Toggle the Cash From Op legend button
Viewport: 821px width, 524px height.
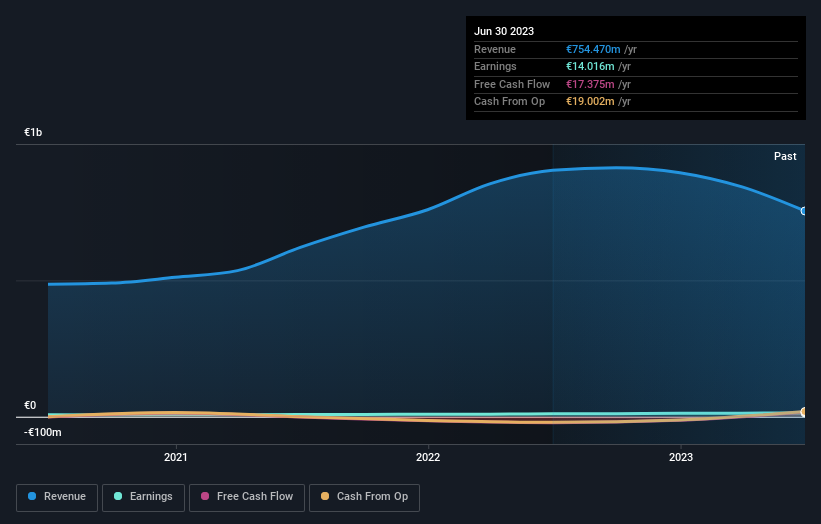364,497
